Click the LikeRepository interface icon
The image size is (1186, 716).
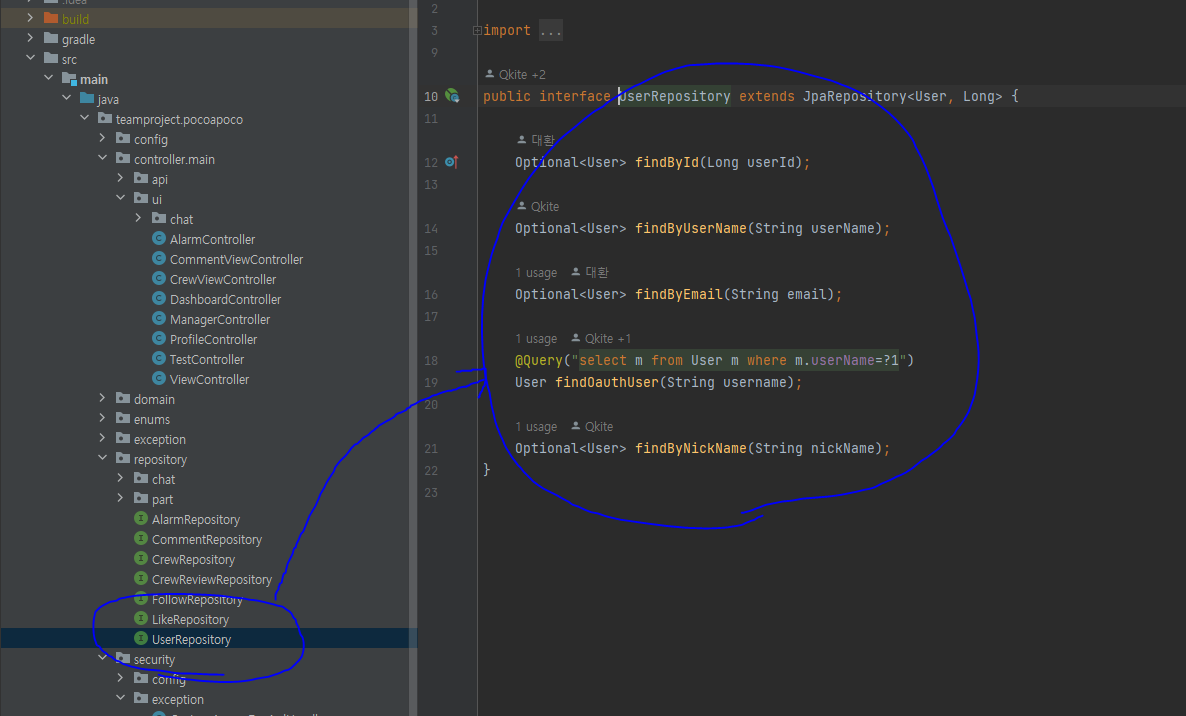(x=141, y=618)
